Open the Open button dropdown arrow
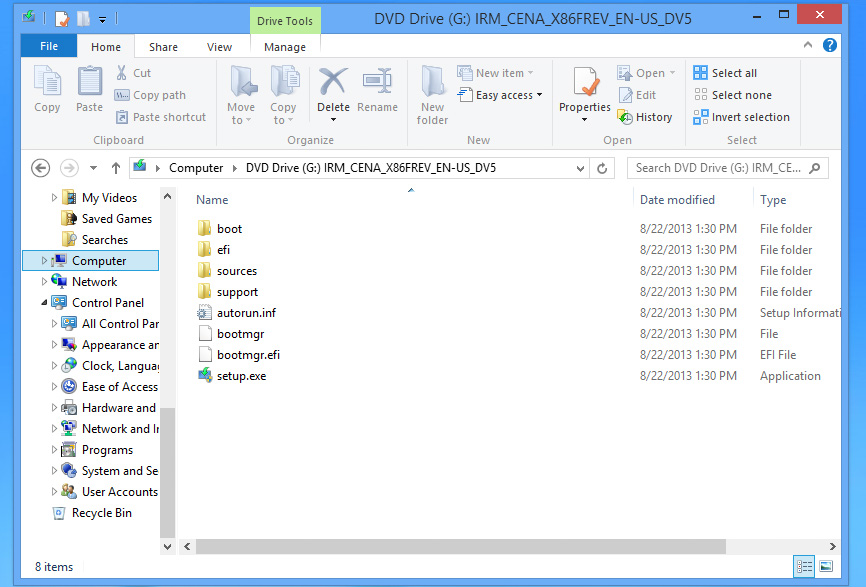Screen dimensions: 866x587 (x=673, y=73)
